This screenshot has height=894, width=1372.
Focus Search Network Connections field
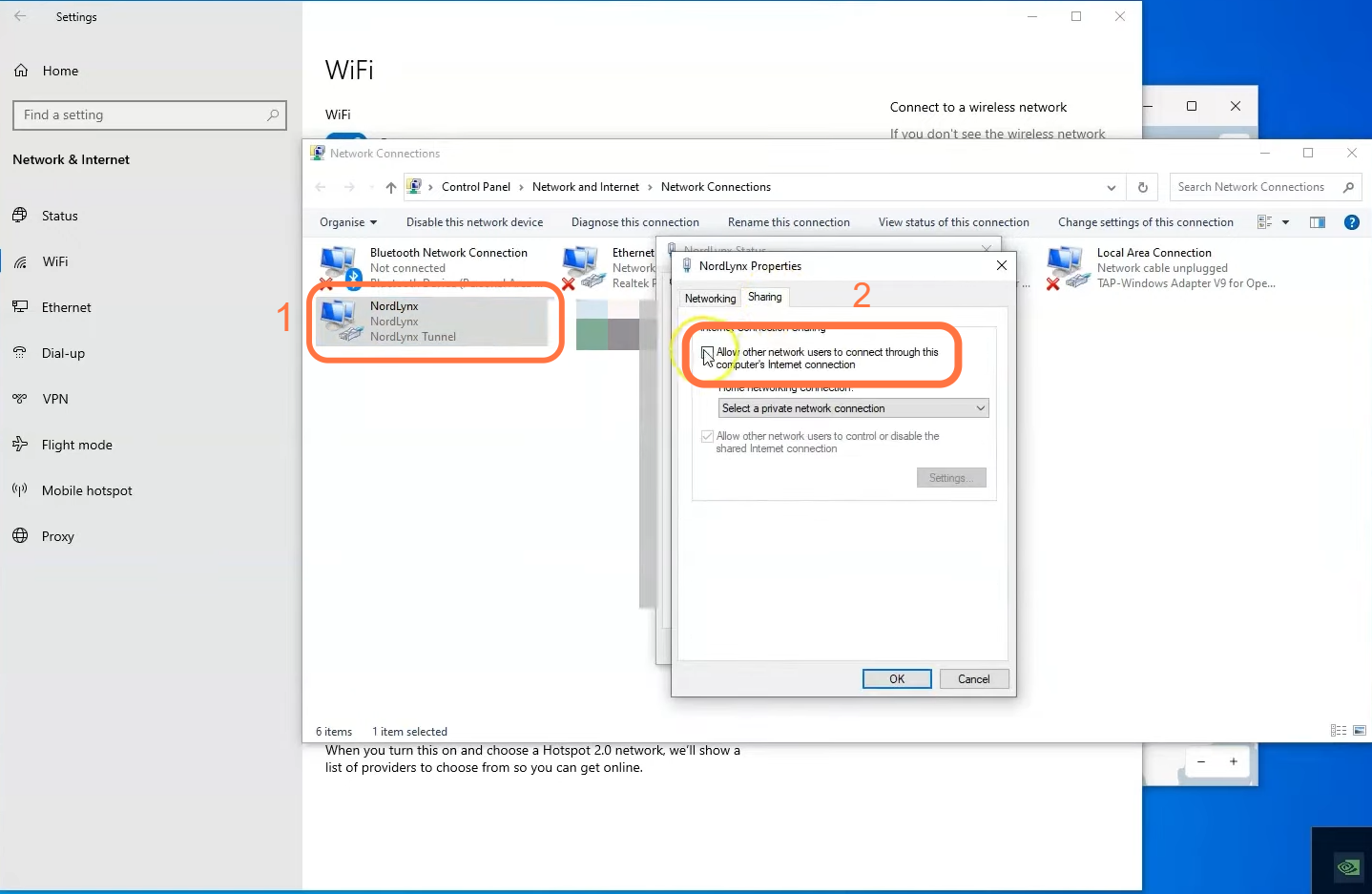1265,187
